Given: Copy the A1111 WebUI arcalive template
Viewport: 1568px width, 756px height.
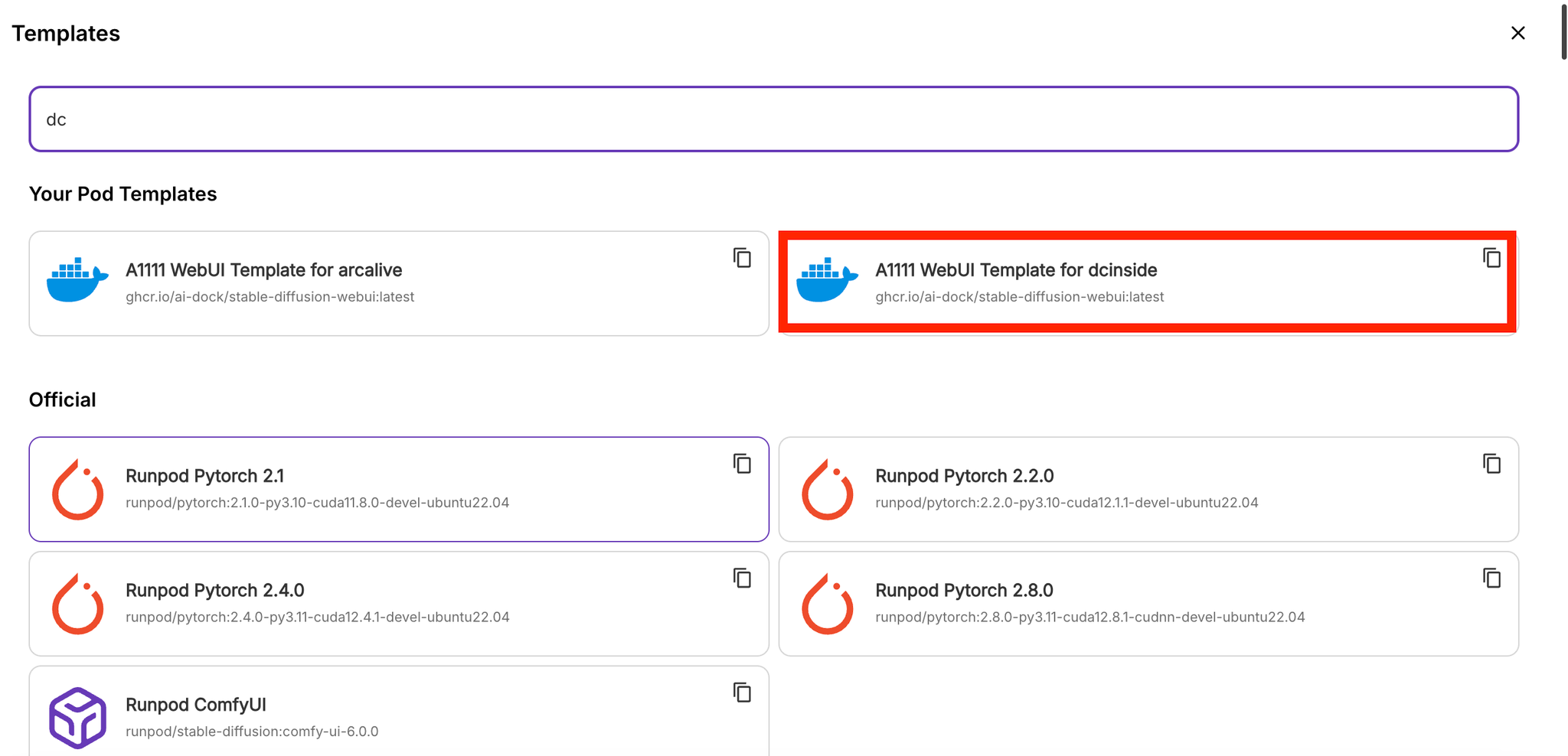Looking at the screenshot, I should click(x=742, y=258).
